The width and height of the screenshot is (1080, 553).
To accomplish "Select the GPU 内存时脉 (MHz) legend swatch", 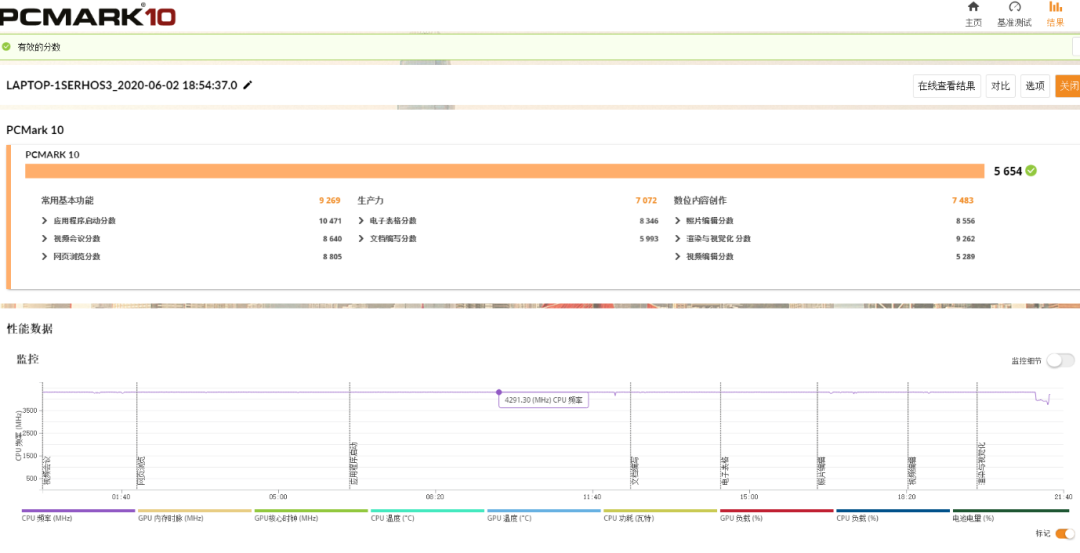I will (x=195, y=511).
